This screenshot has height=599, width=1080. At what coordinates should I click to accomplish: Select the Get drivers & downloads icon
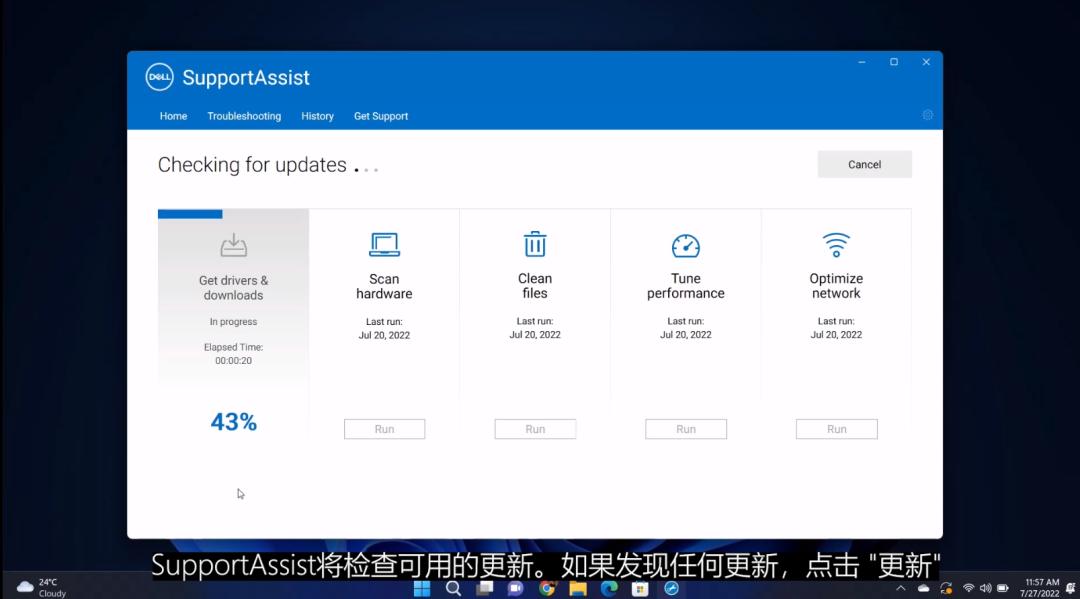coord(233,243)
